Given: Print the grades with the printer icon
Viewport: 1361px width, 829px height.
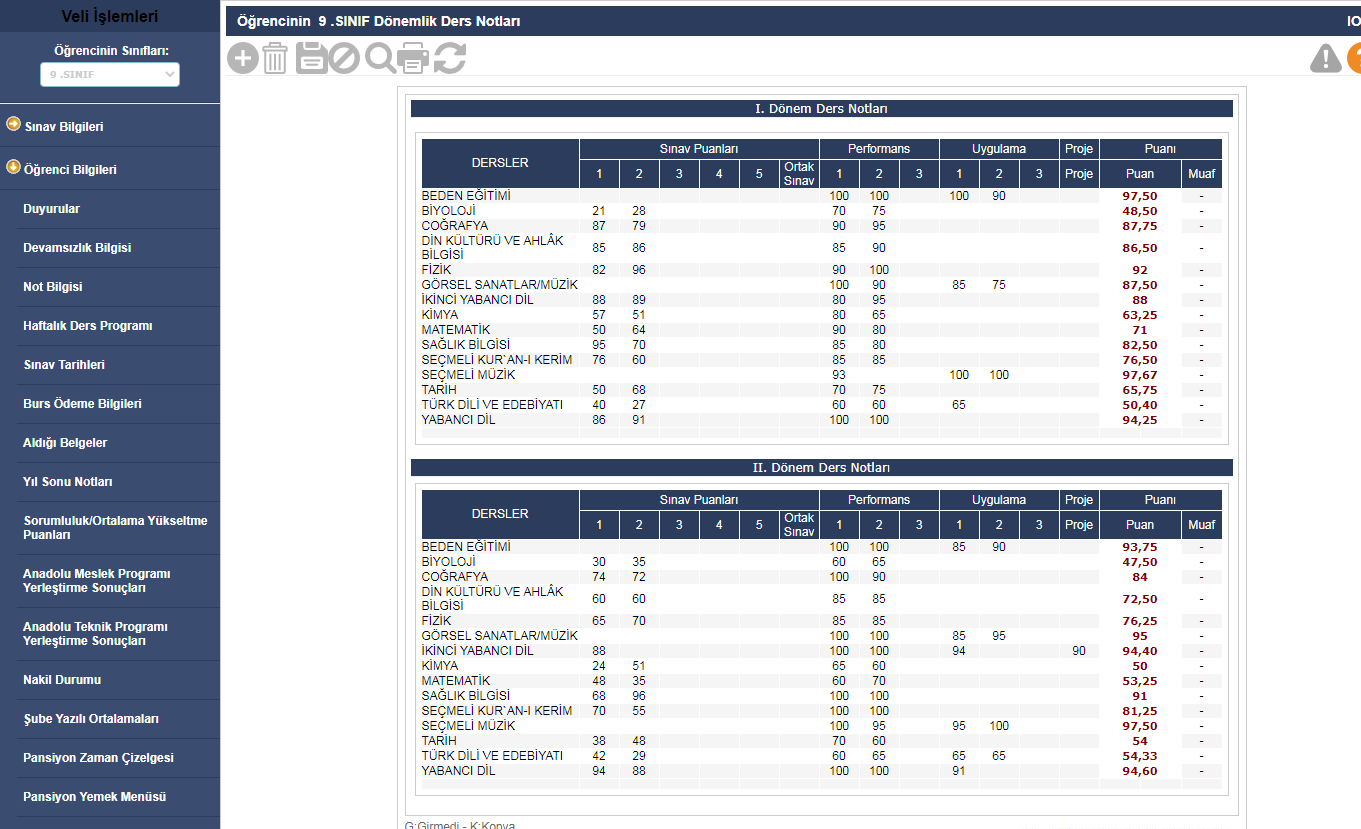Looking at the screenshot, I should [x=413, y=58].
